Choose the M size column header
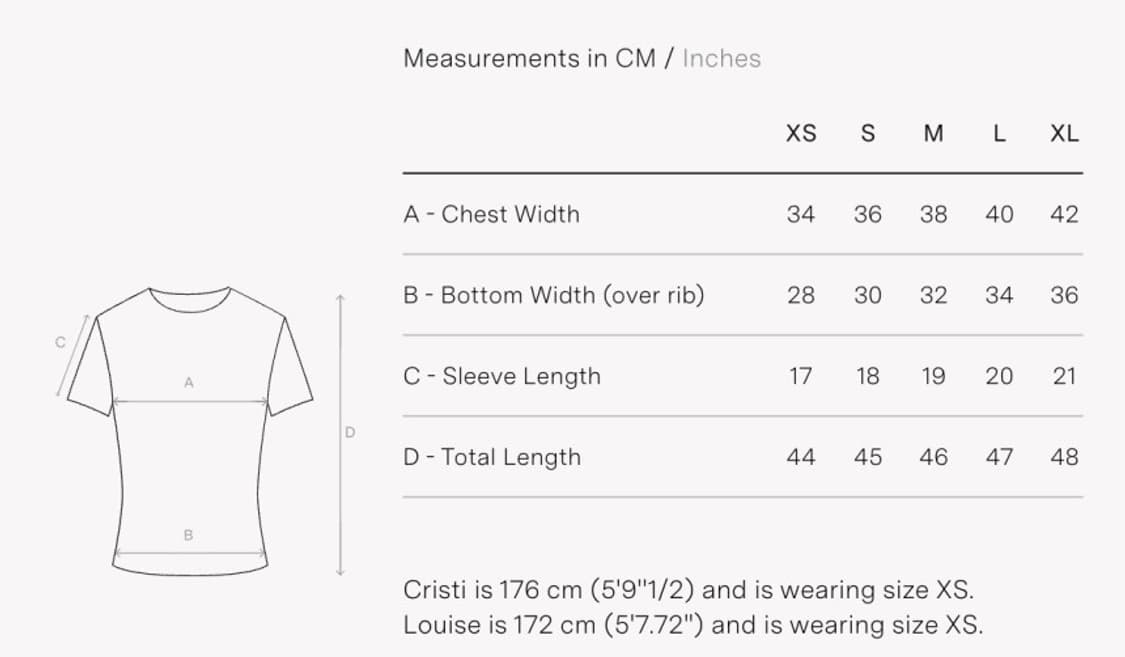The image size is (1125, 657). 933,134
